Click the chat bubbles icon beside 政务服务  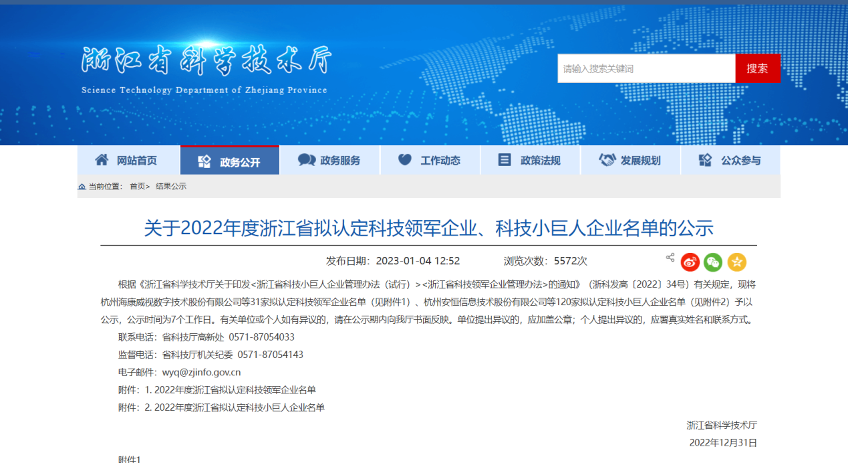306,160
